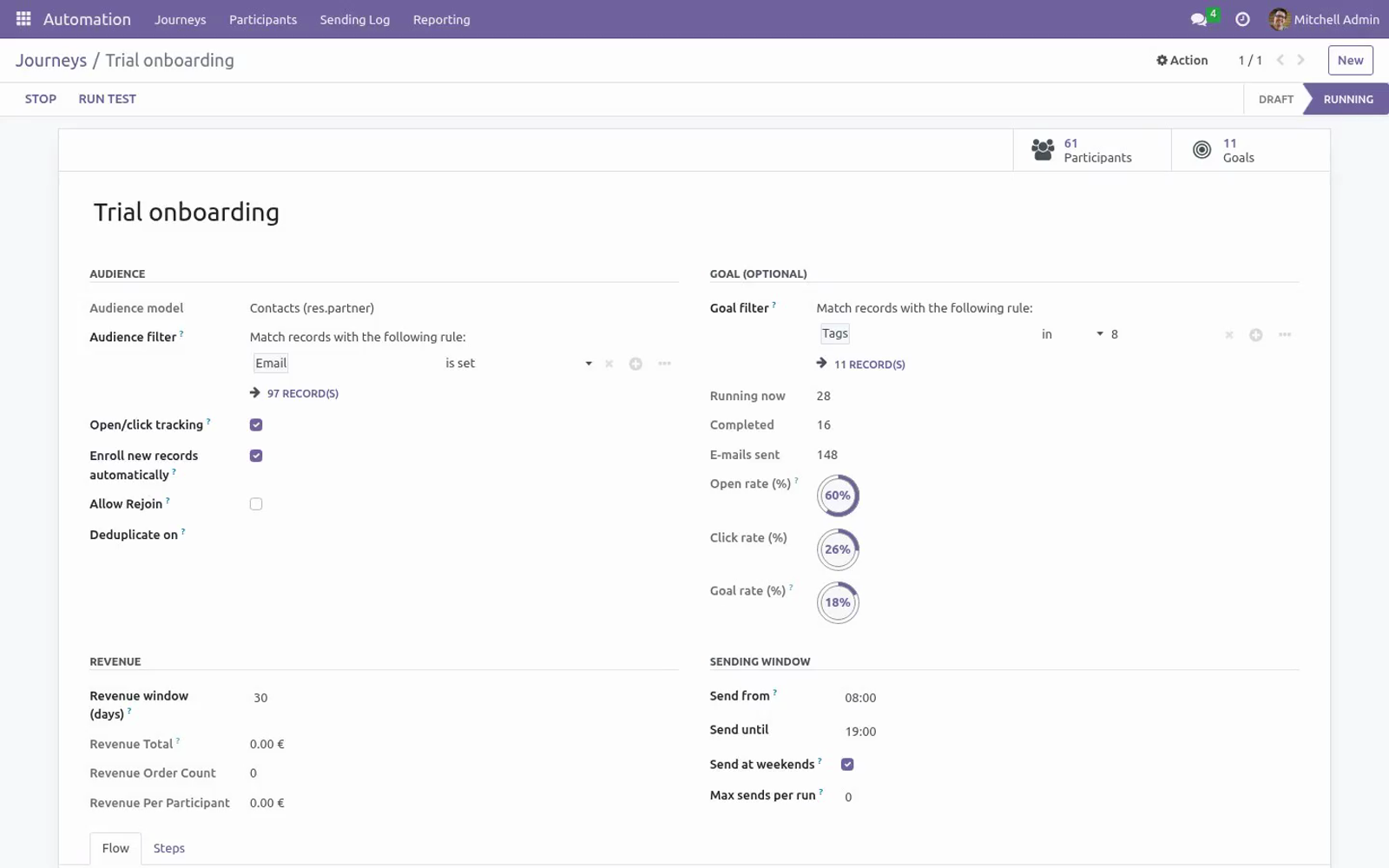Open the Sending Log menu
Image resolution: width=1389 pixels, height=868 pixels.
click(x=355, y=19)
